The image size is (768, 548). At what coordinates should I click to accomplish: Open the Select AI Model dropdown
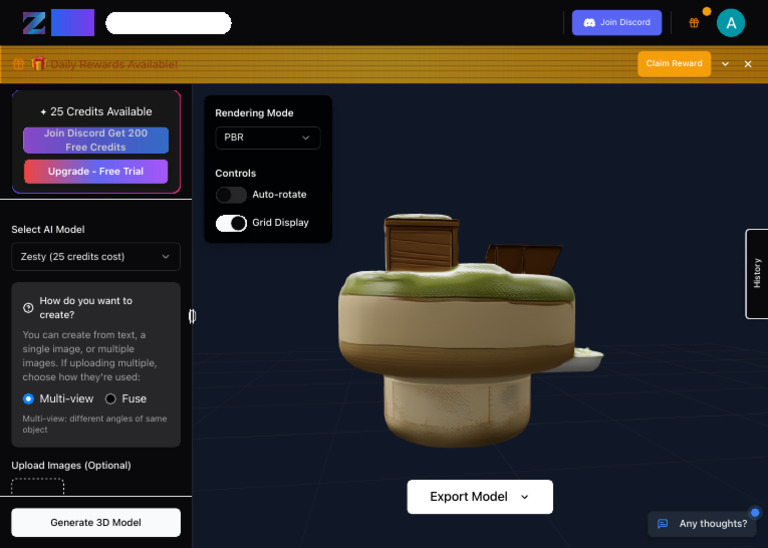(x=96, y=257)
